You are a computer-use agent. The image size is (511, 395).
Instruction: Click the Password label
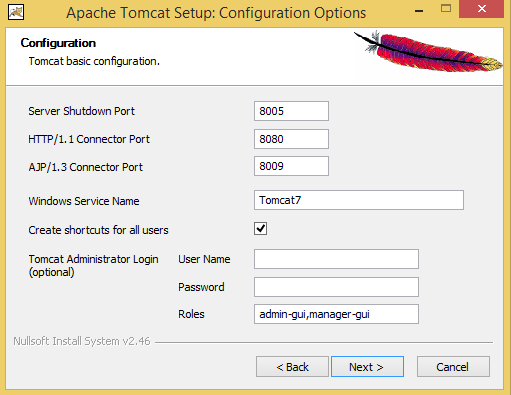tap(201, 287)
